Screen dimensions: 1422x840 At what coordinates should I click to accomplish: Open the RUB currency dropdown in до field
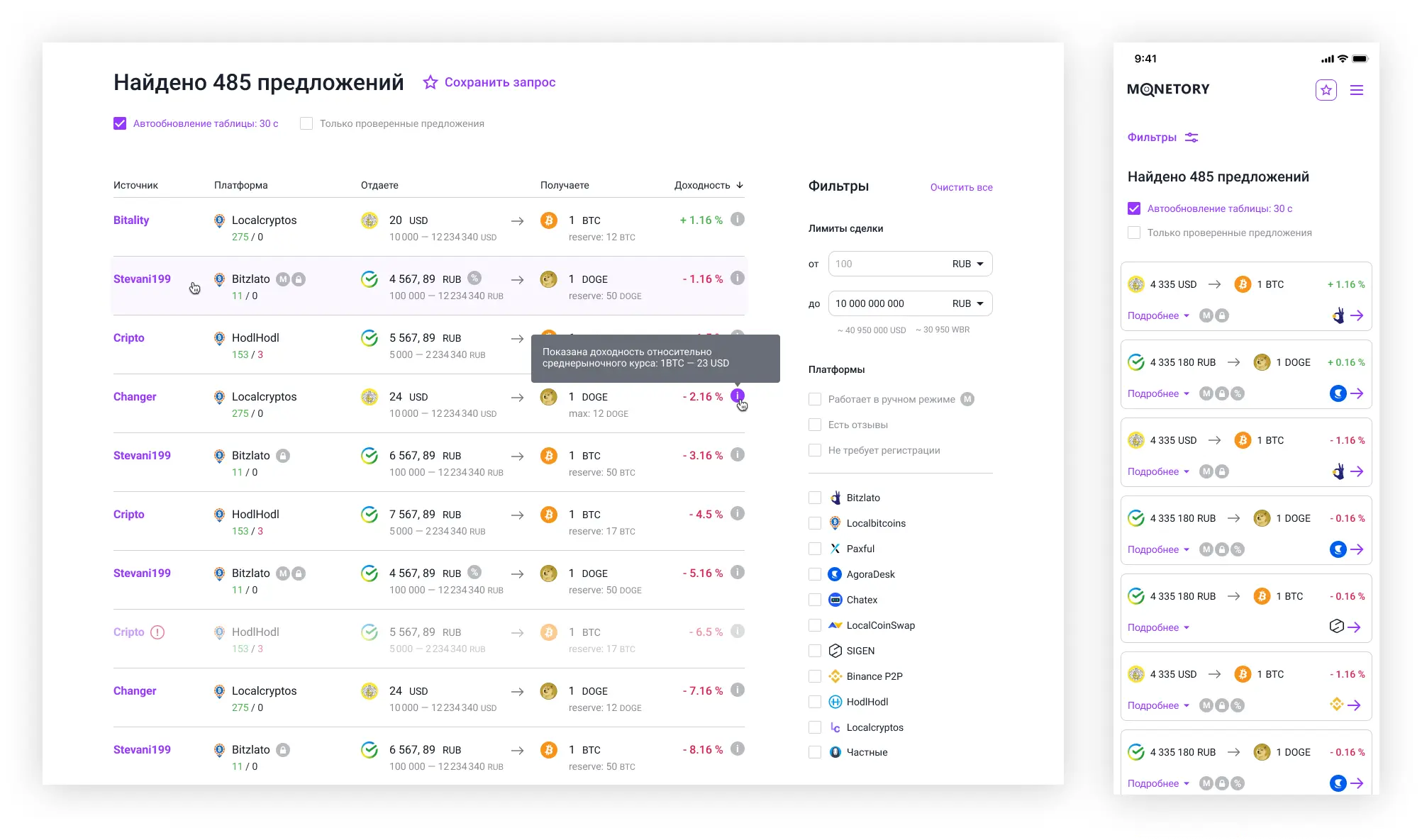coord(968,303)
